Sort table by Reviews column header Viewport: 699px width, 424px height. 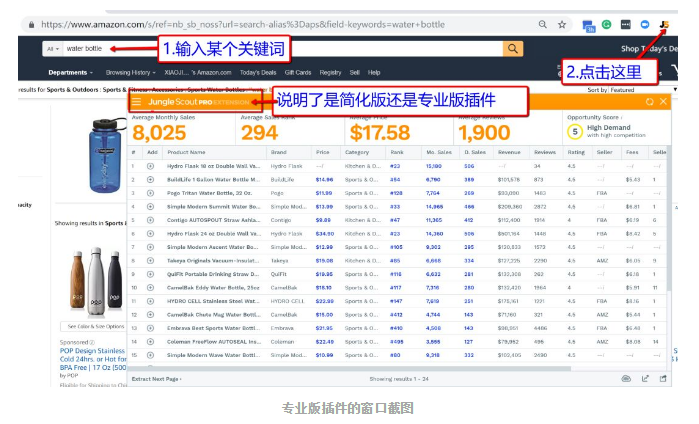545,152
